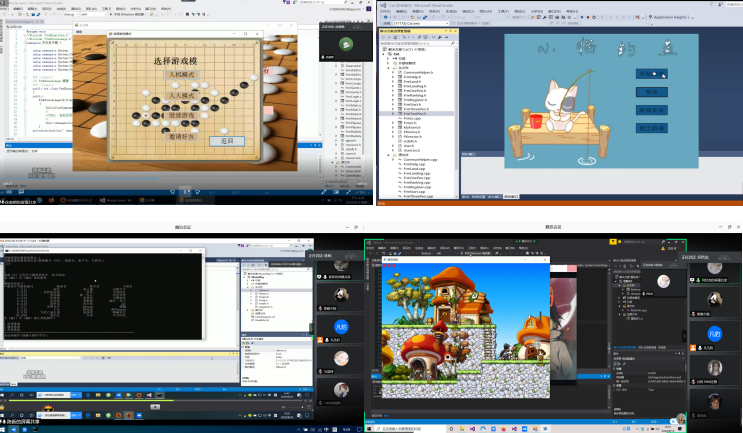The image size is (743, 433).
Task: Open the chat bubble icon in Go video bar
Action: coord(21,192)
